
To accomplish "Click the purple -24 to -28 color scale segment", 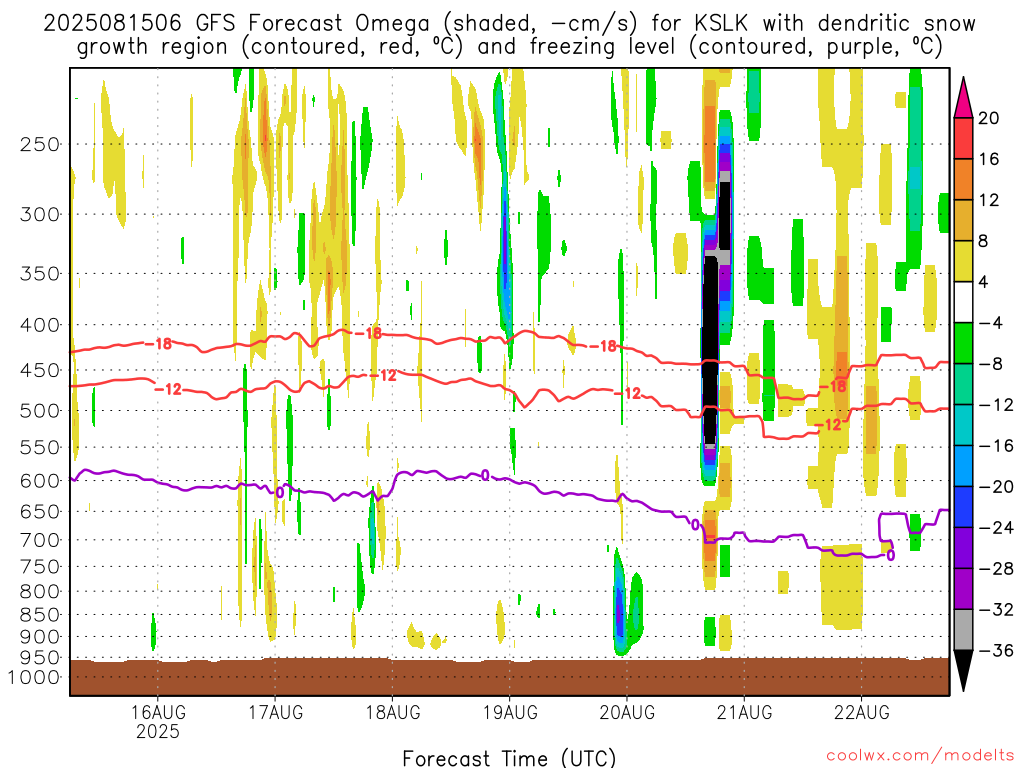I will (963, 548).
